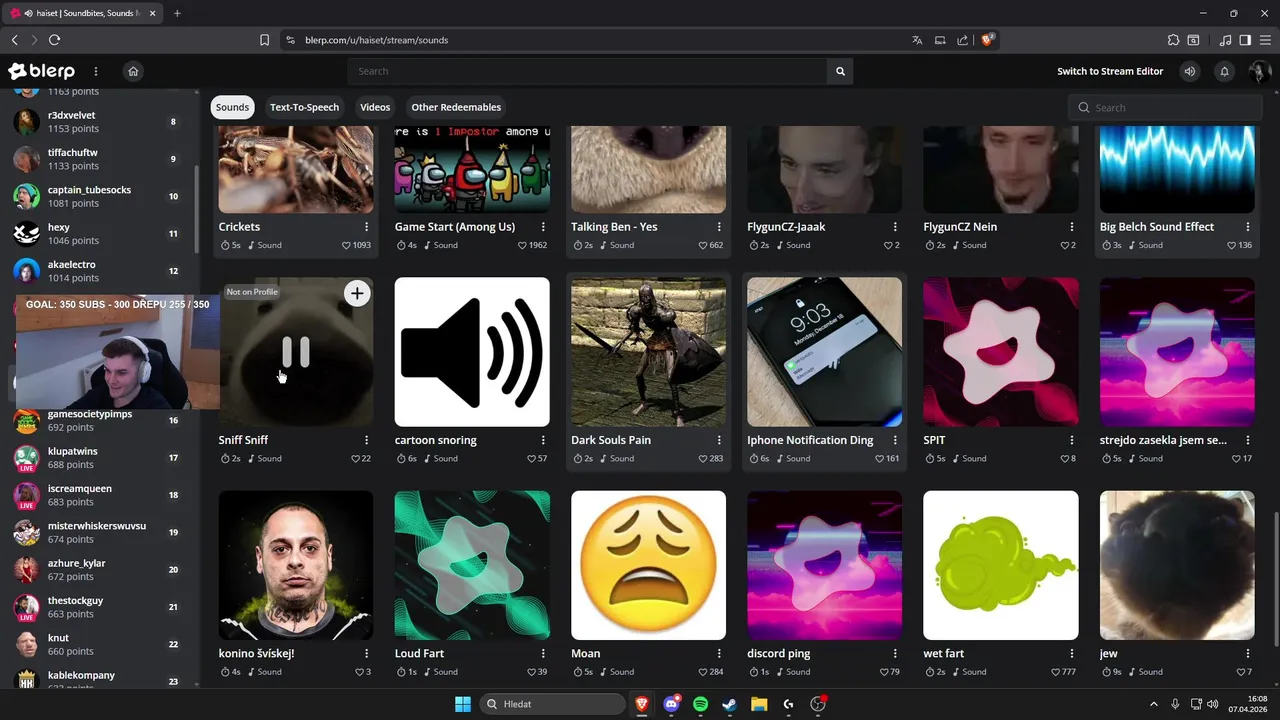
Task: Pause the Sniff Sniff sound
Action: click(x=295, y=352)
